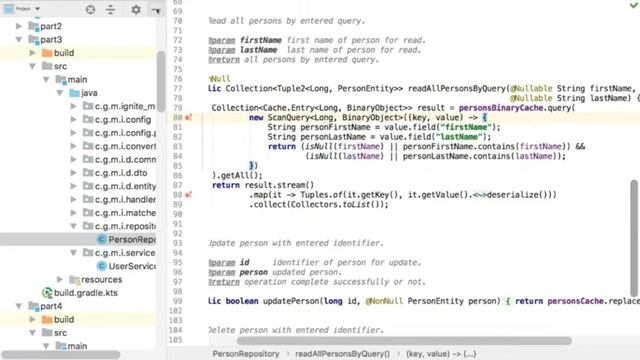Image resolution: width=640 pixels, height=360 pixels.
Task: Click the UserService class icon
Action: [x=102, y=266]
